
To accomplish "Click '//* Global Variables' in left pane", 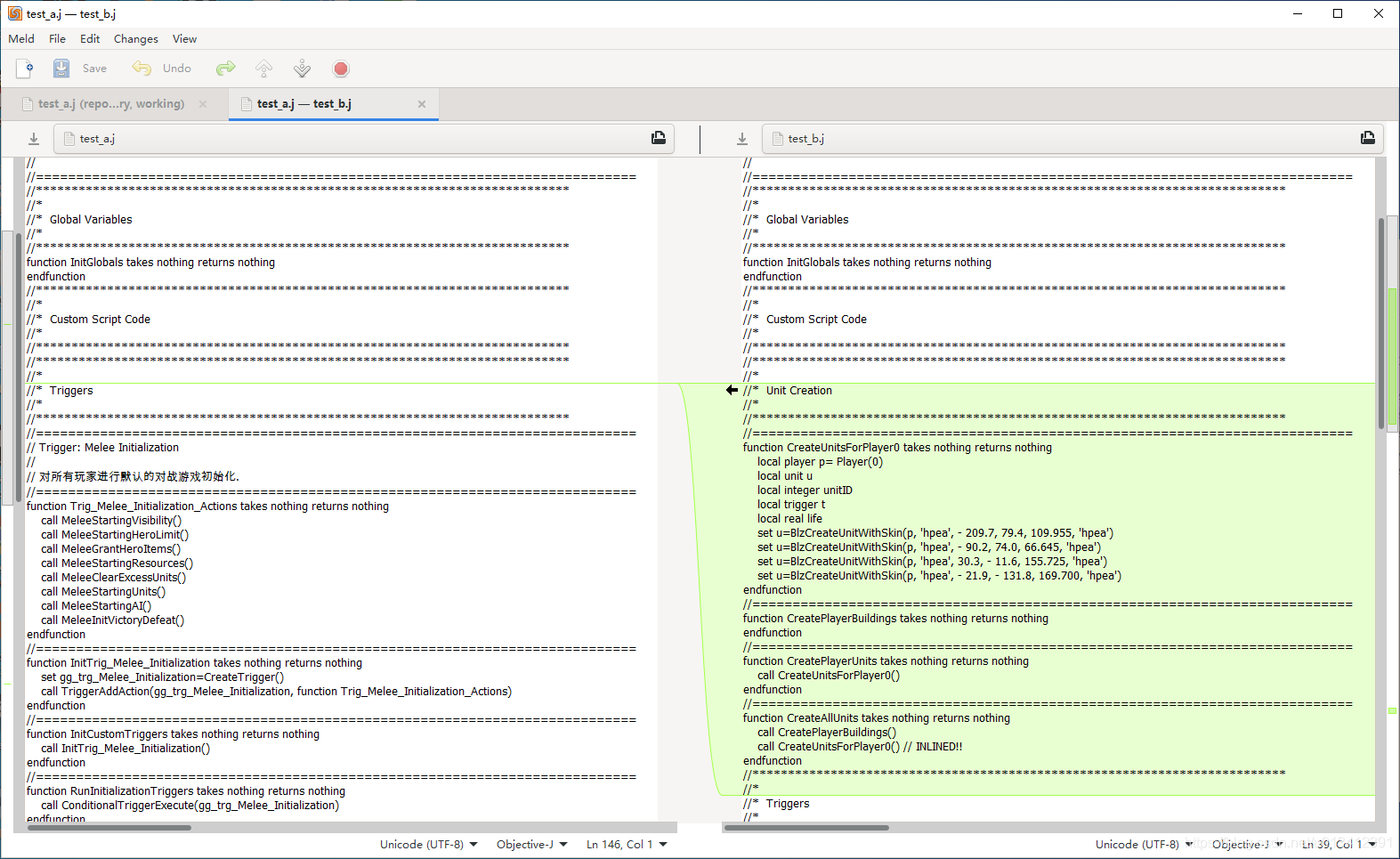I will [79, 220].
